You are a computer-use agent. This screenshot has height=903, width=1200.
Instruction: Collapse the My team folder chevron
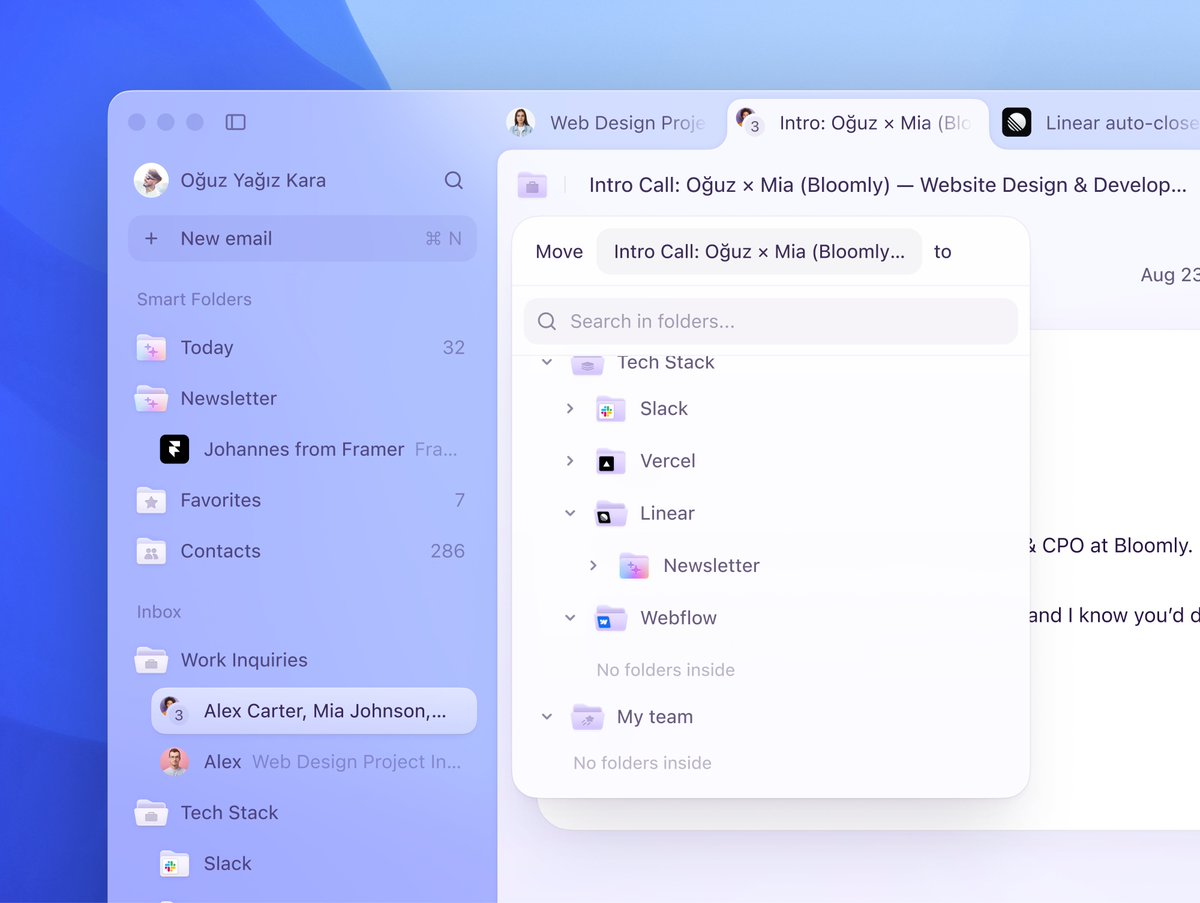coord(547,717)
